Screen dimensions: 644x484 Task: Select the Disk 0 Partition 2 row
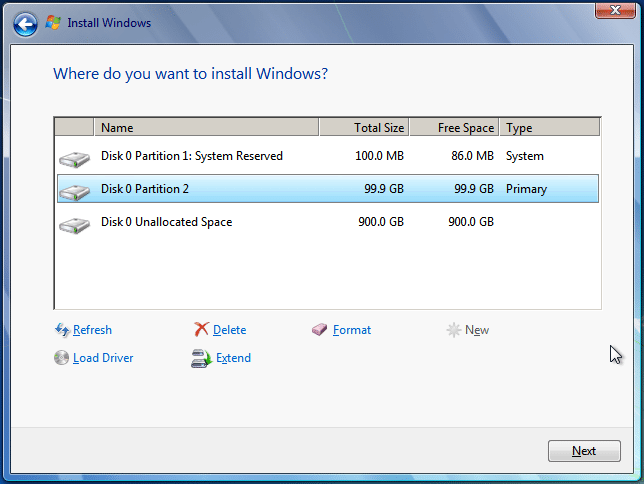pyautogui.click(x=328, y=189)
